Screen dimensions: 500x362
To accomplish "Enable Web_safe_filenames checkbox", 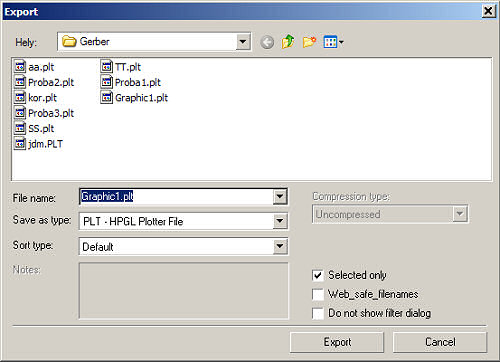I will [318, 294].
